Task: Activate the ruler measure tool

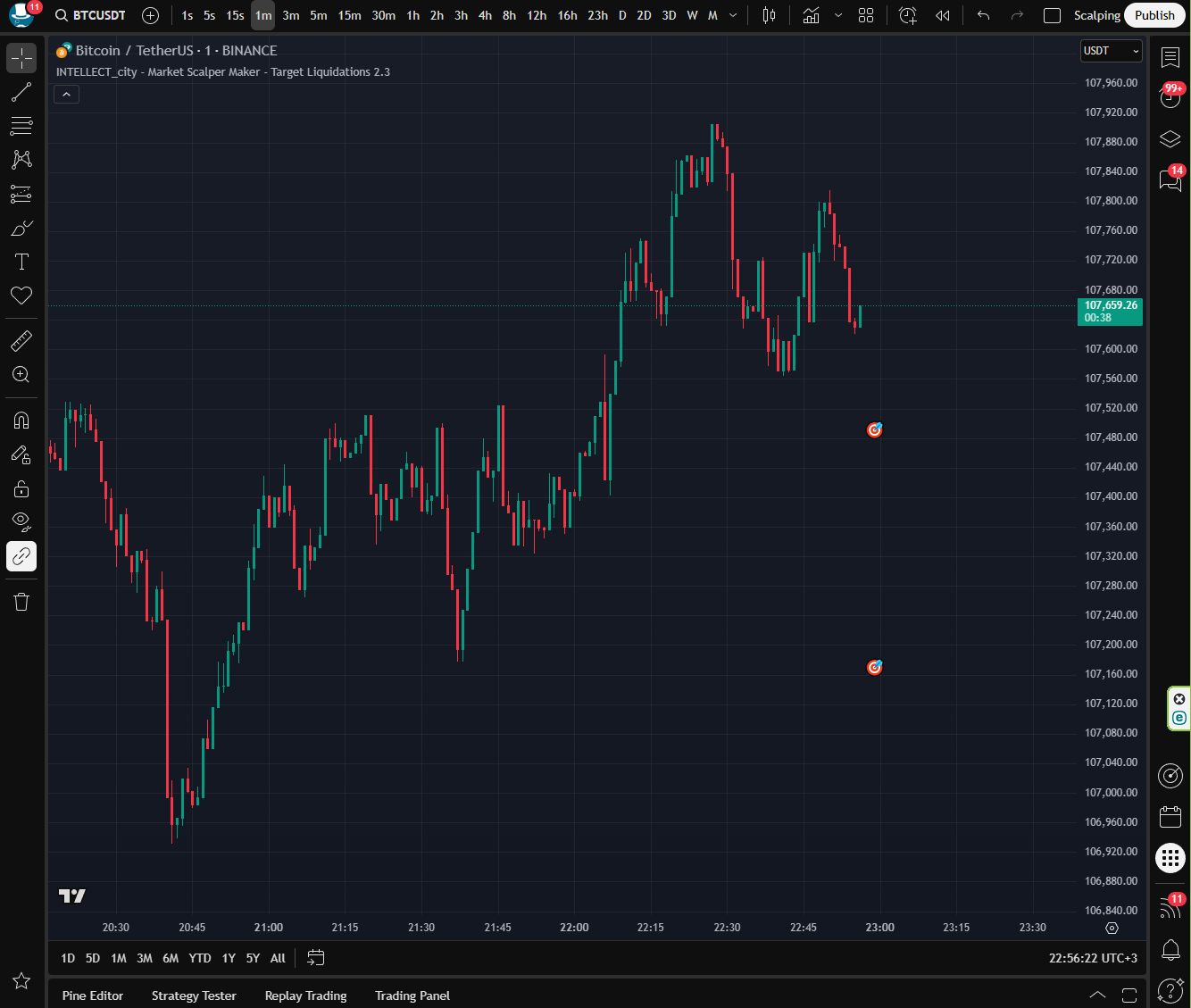Action: pyautogui.click(x=21, y=340)
